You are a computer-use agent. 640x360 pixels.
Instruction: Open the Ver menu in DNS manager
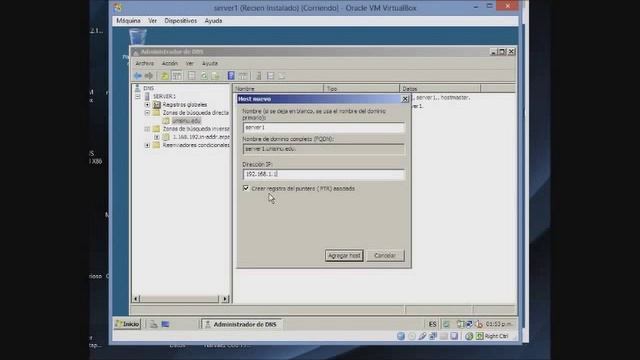[x=190, y=64]
